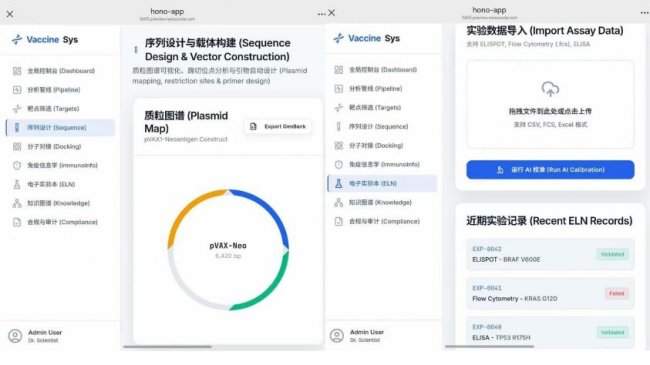Open Knowledge graph icon in left window
The width and height of the screenshot is (650, 365).
pyautogui.click(x=17, y=203)
